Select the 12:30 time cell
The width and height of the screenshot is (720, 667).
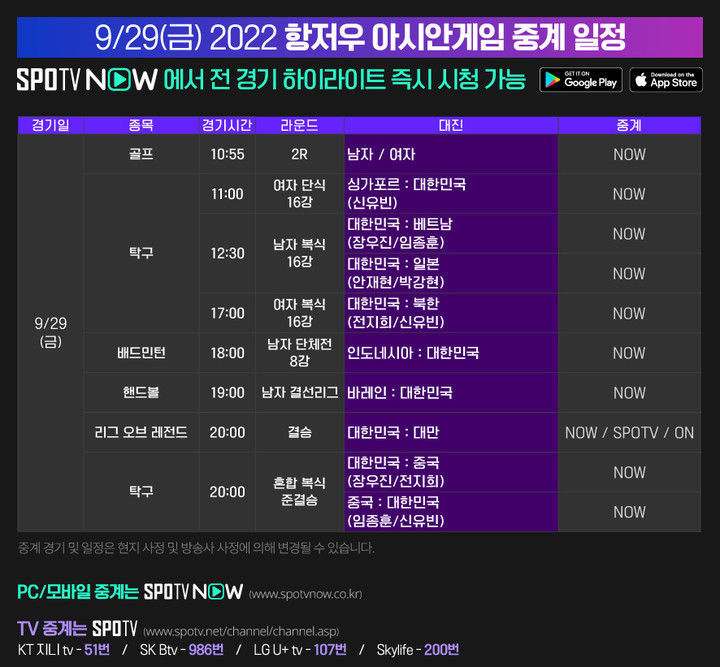coord(227,253)
